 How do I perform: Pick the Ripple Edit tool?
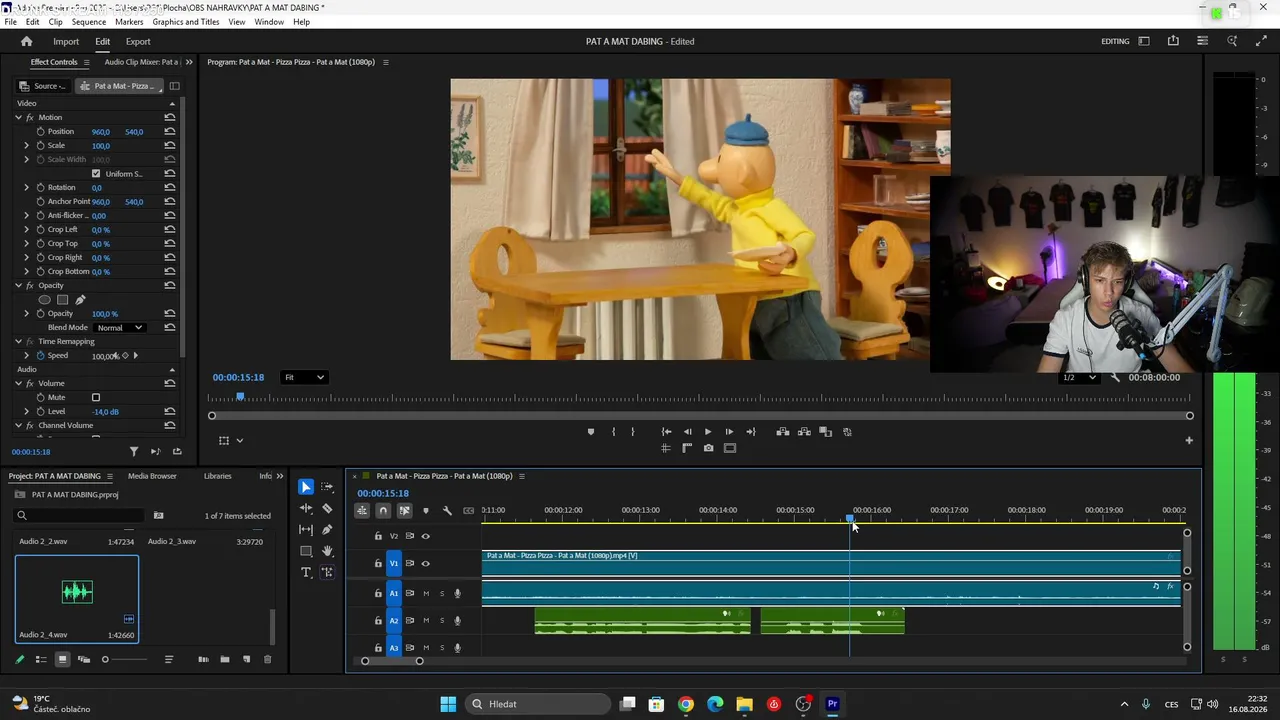[306, 508]
